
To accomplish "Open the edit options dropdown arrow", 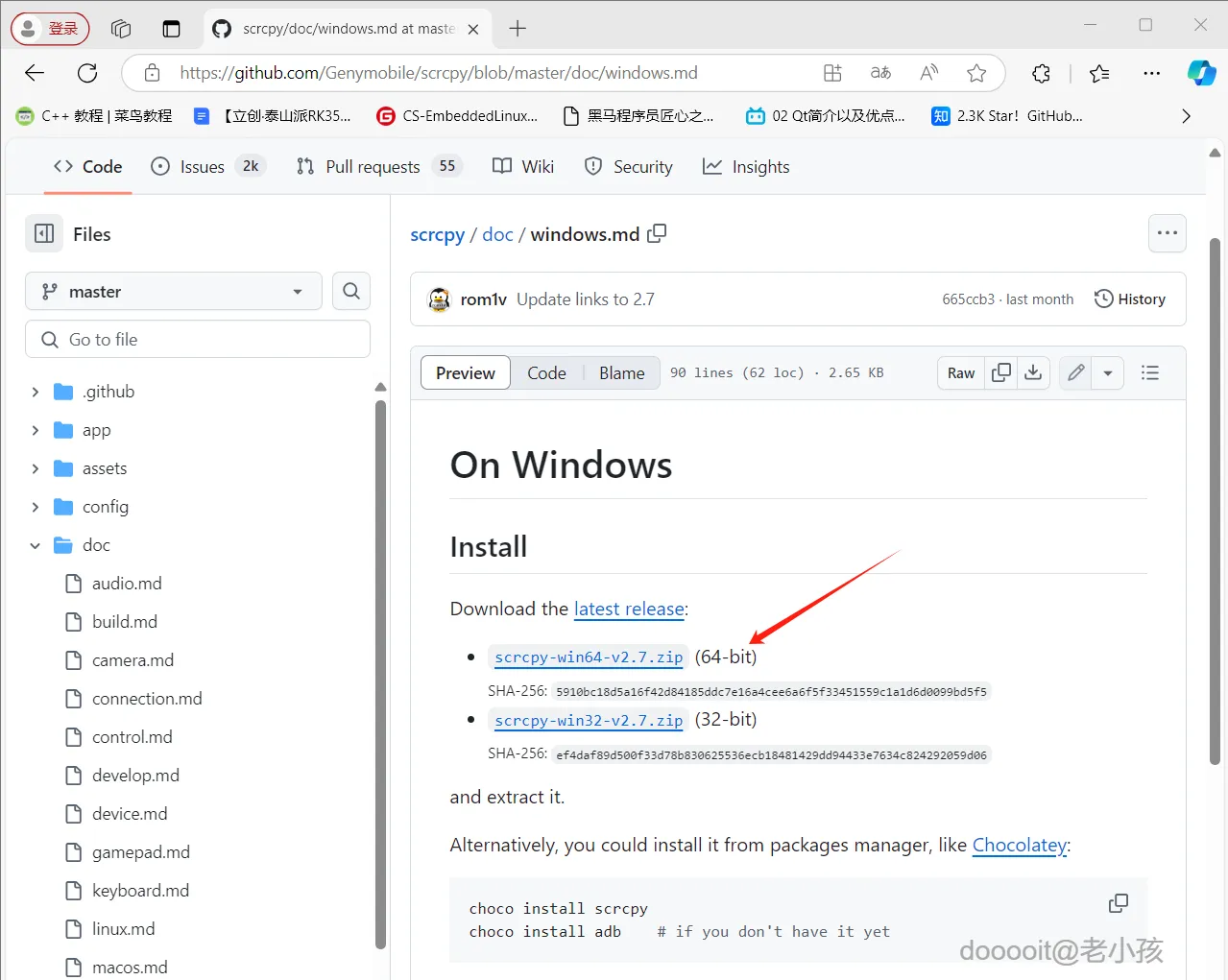I will (x=1108, y=372).
